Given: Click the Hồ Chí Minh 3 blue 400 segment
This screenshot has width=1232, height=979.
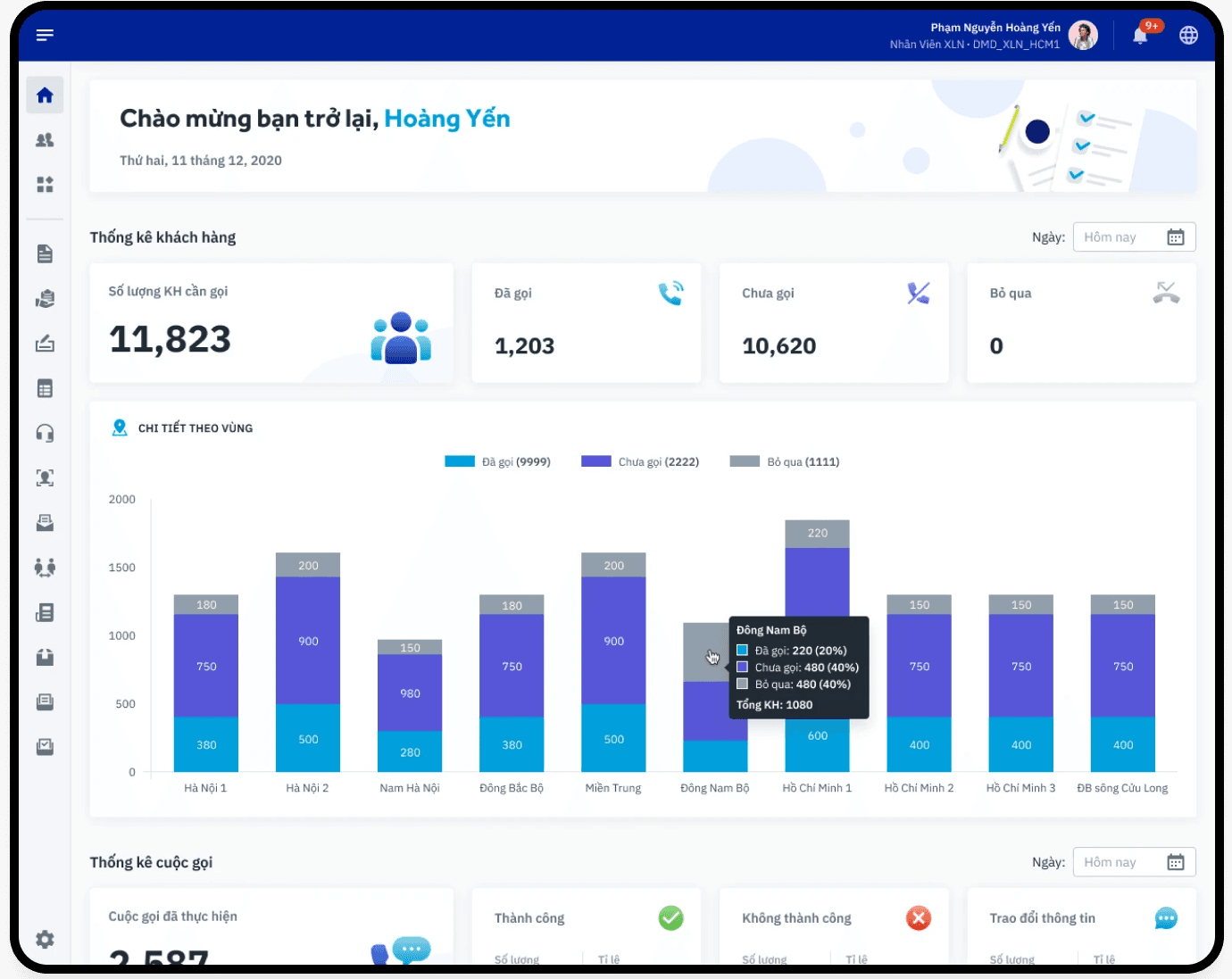Looking at the screenshot, I should point(1020,744).
